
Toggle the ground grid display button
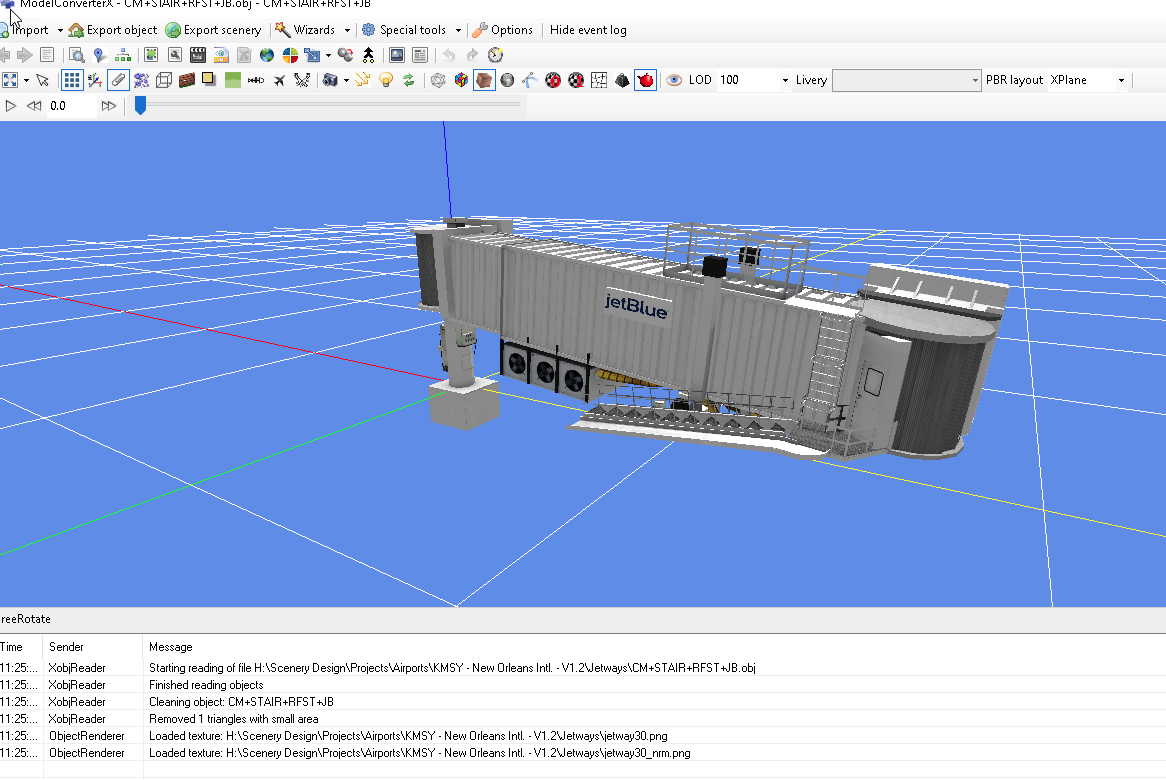72,80
